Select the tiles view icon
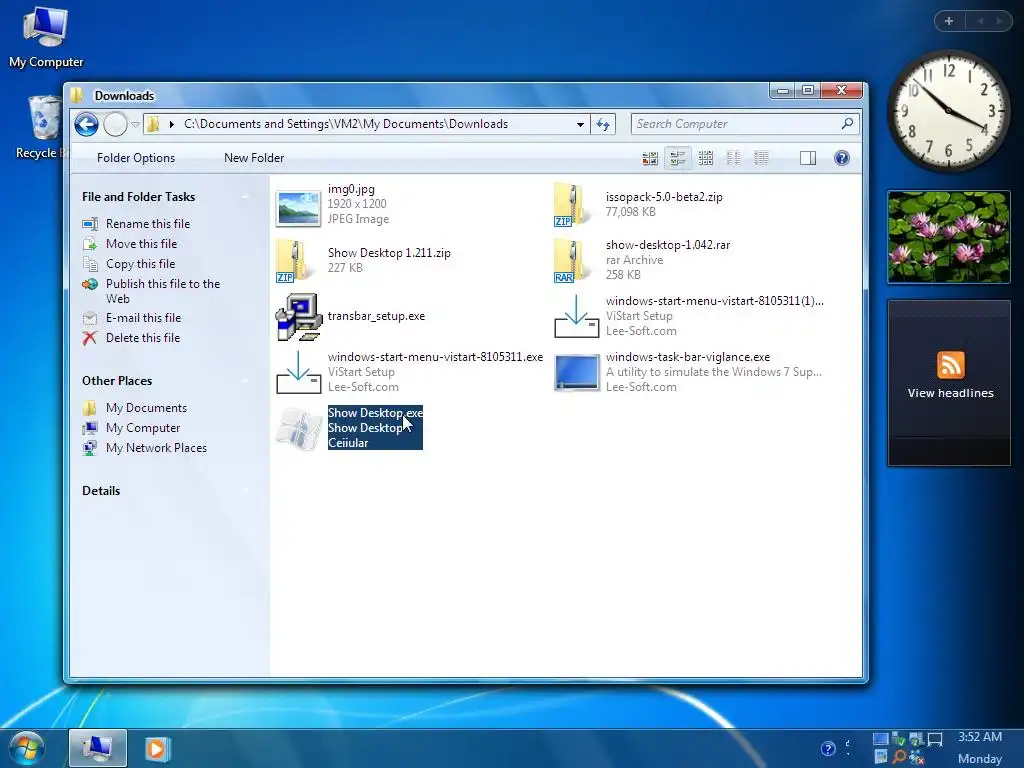The height and width of the screenshot is (768, 1024). [x=678, y=158]
